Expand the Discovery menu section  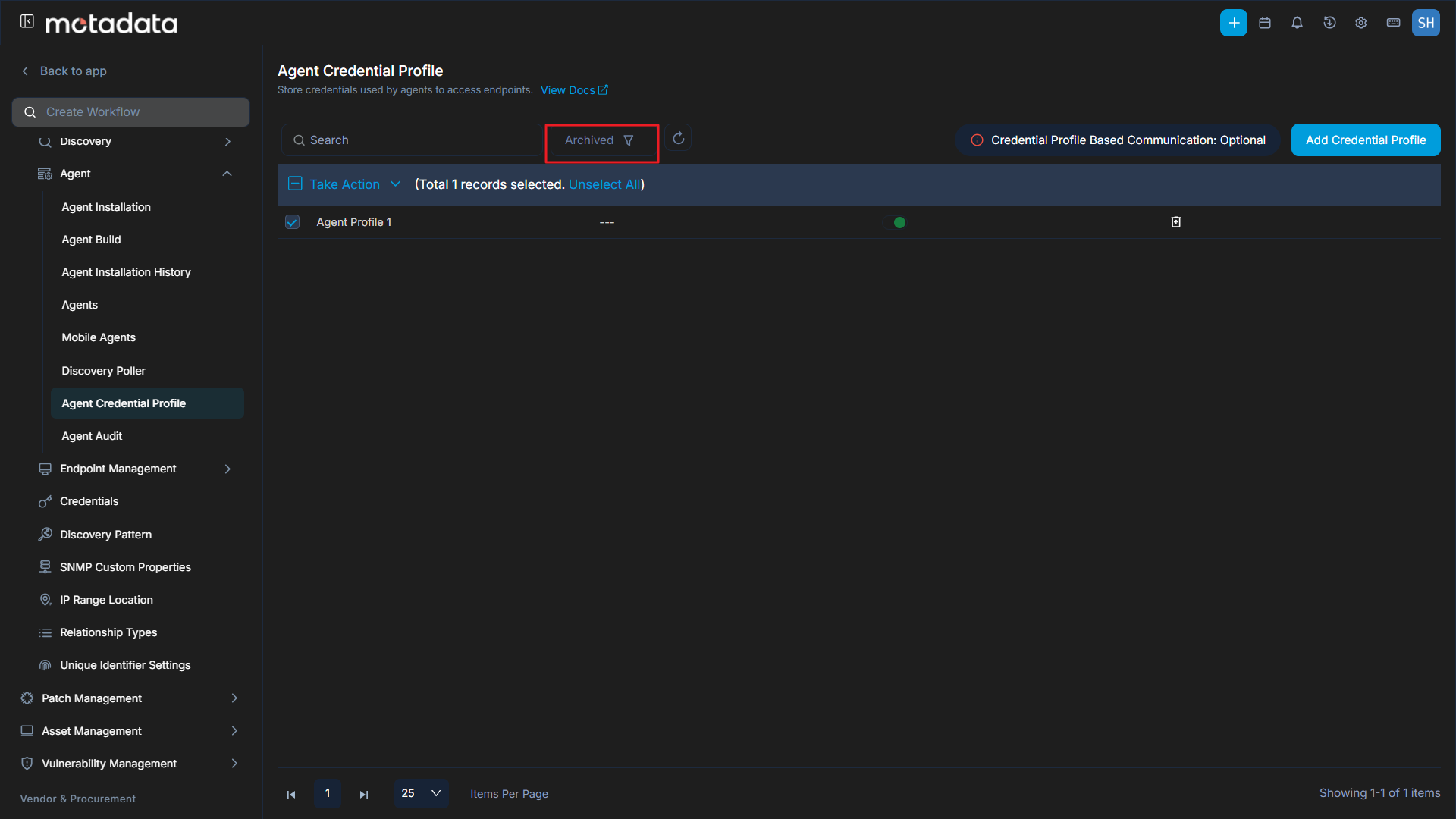pyautogui.click(x=227, y=142)
